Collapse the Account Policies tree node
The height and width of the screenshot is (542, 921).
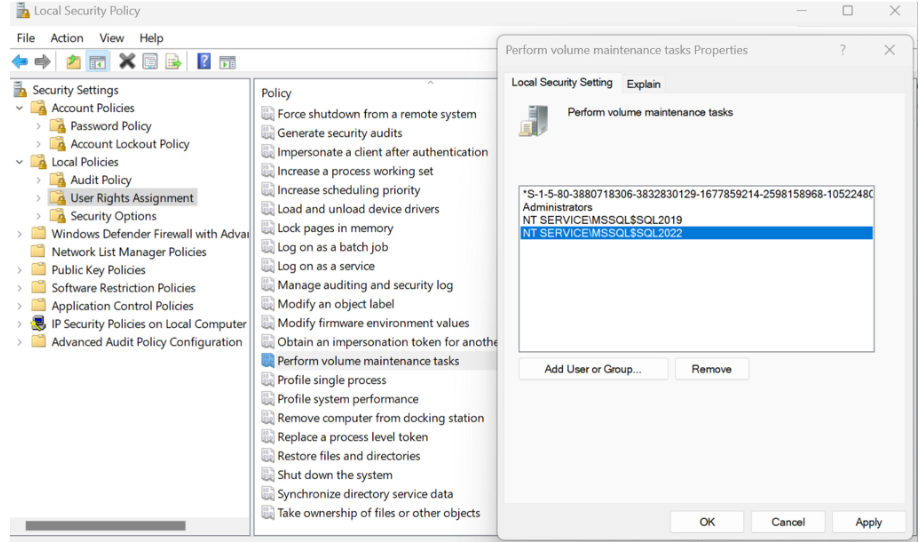click(x=19, y=108)
